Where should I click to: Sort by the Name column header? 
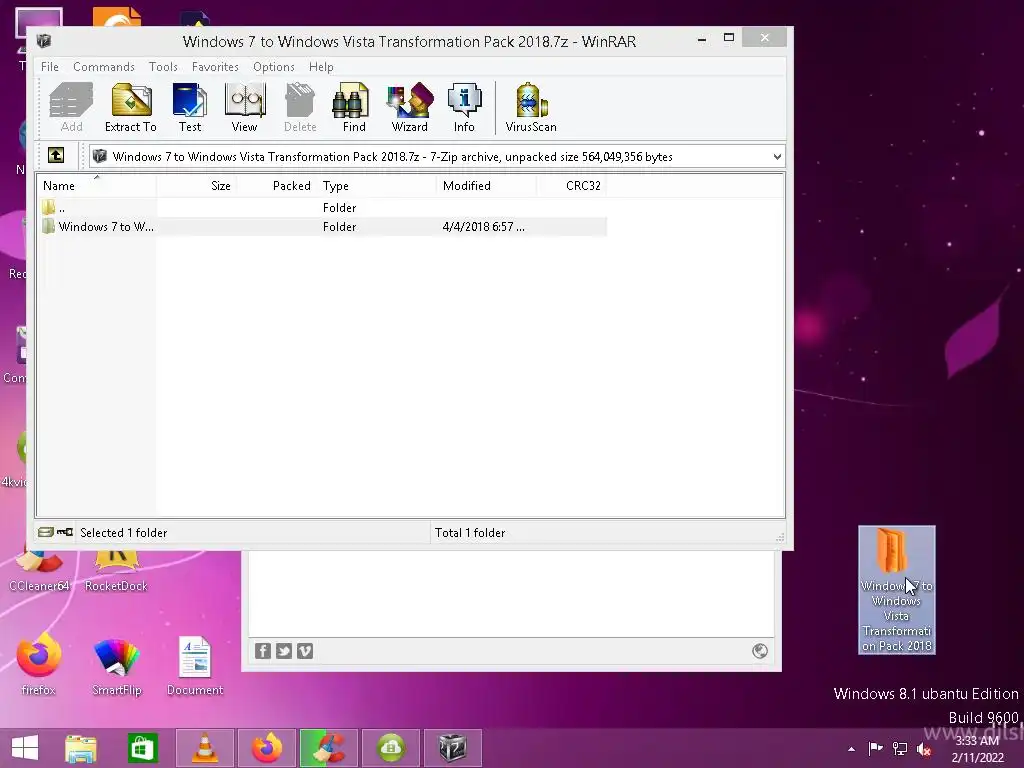point(97,185)
